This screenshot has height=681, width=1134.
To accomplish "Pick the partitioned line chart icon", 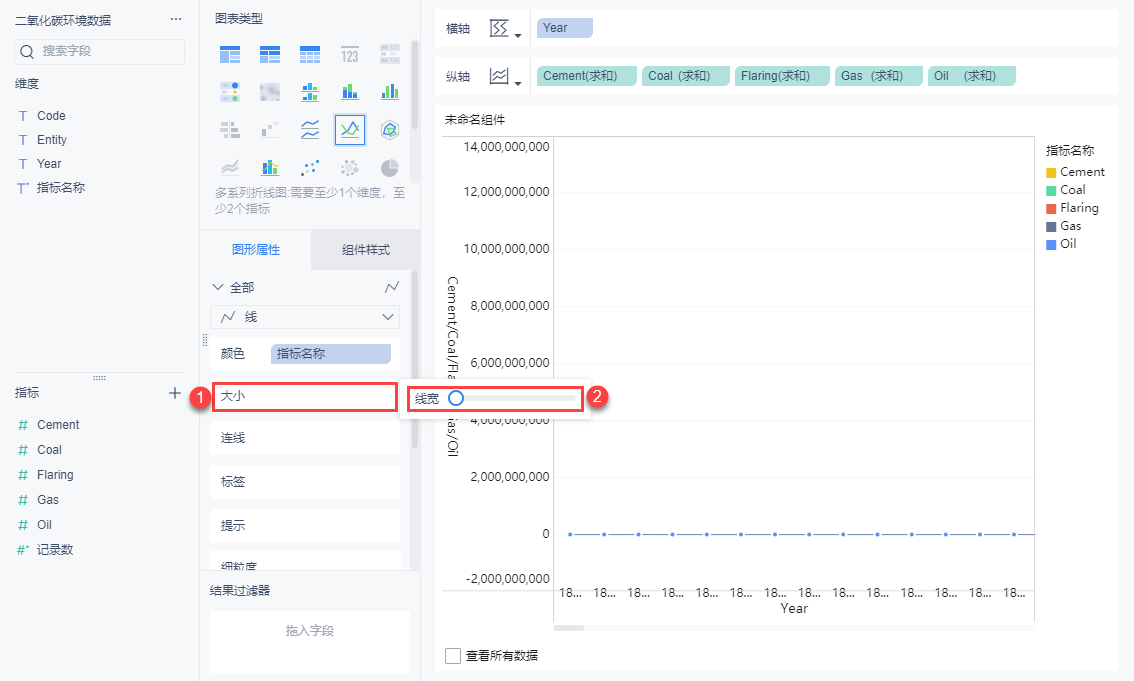I will [x=310, y=130].
